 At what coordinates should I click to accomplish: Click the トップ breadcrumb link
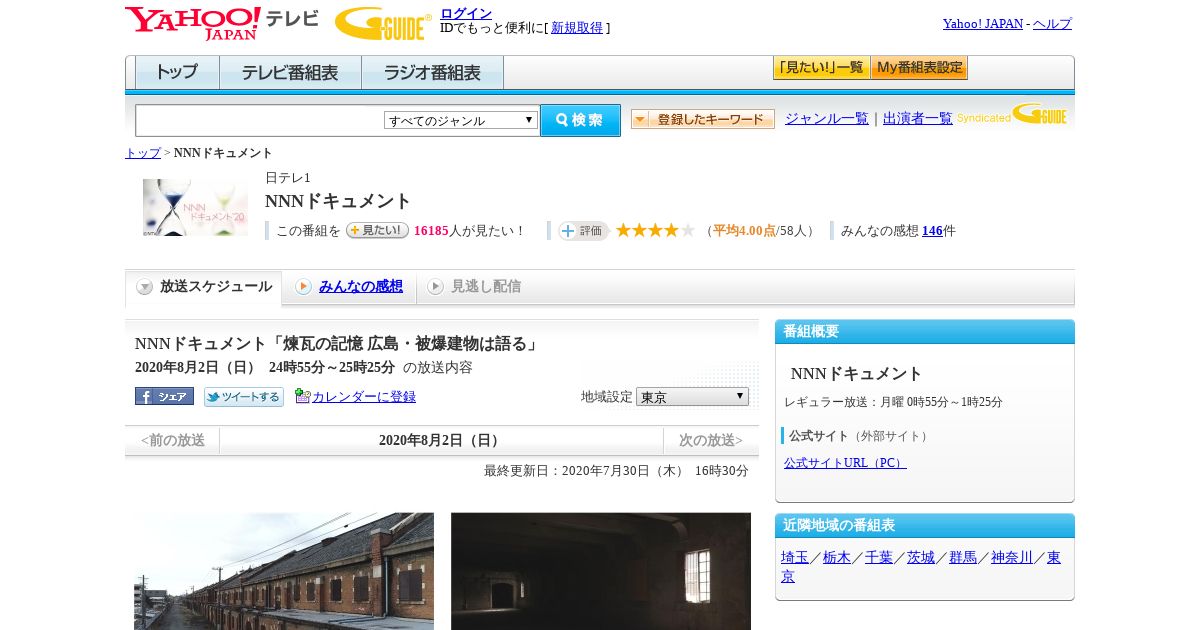(x=143, y=153)
